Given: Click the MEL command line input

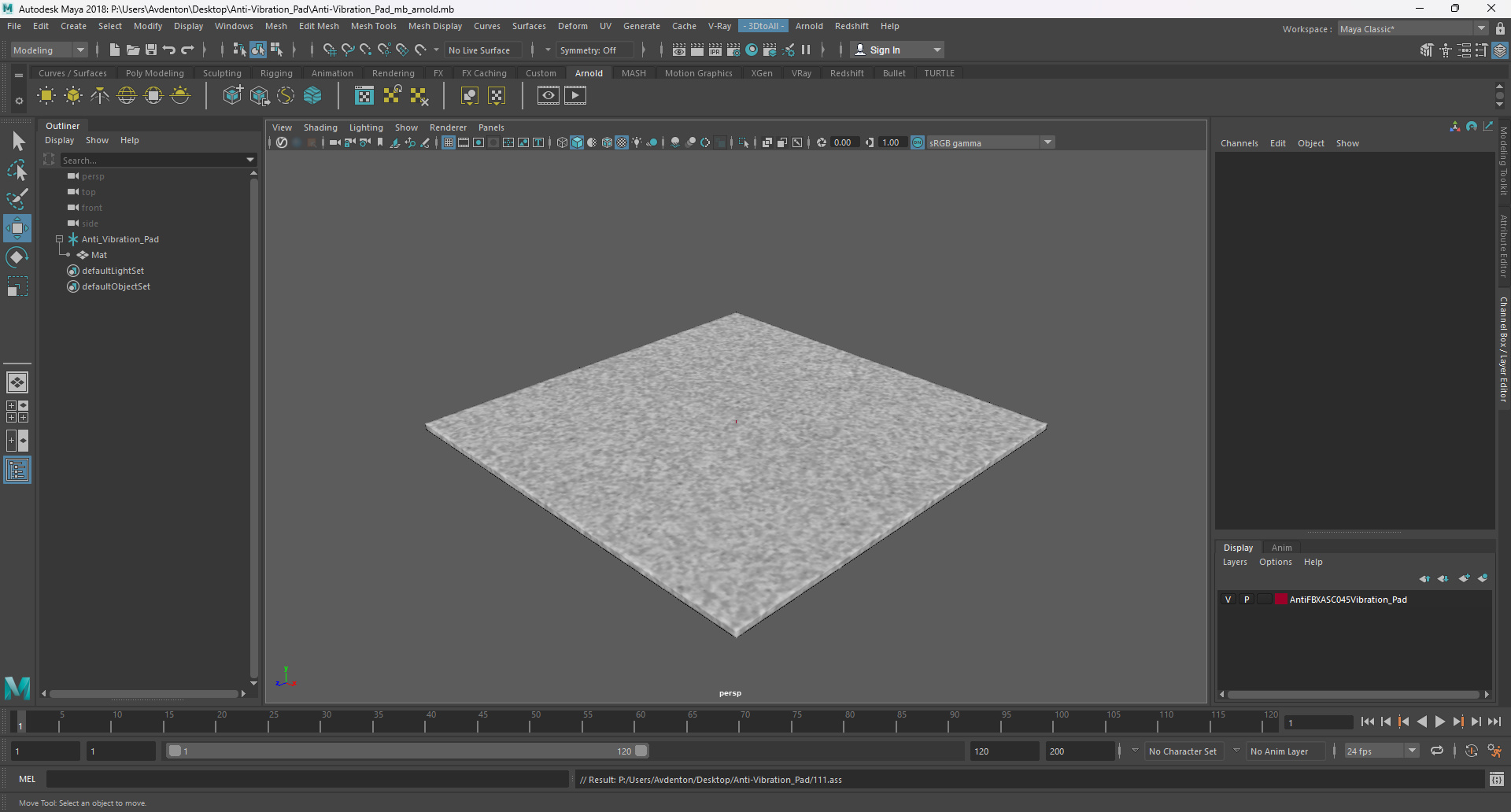Looking at the screenshot, I should click(x=307, y=779).
